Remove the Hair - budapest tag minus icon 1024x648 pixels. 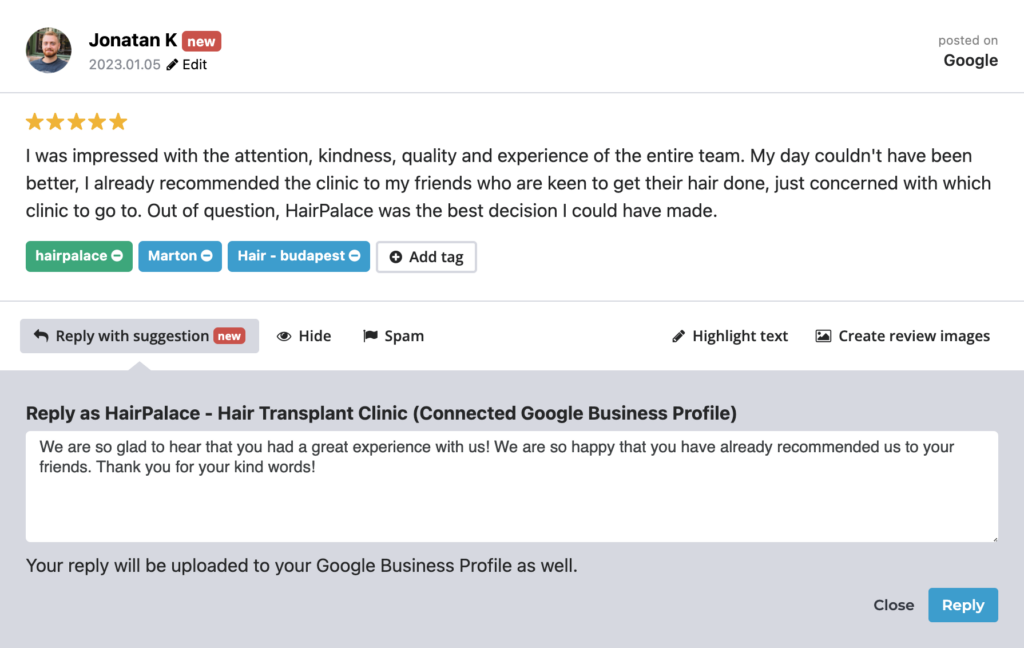pyautogui.click(x=356, y=256)
